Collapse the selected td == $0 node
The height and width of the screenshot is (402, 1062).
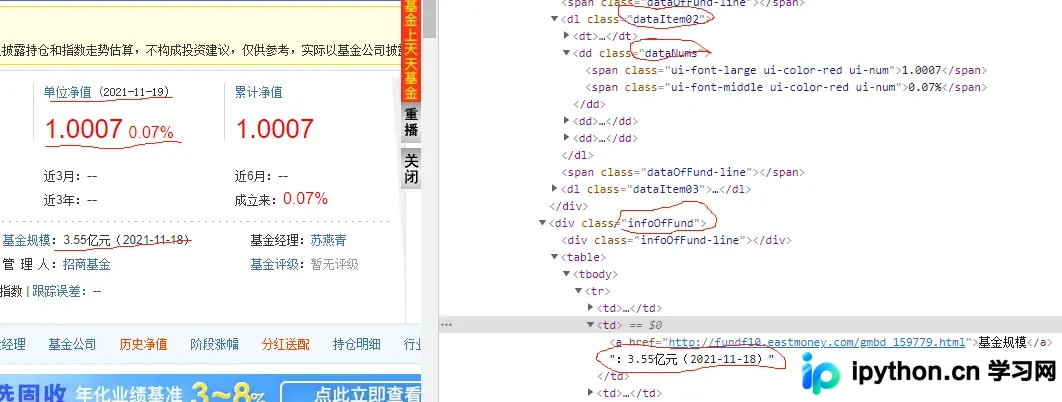pos(591,325)
